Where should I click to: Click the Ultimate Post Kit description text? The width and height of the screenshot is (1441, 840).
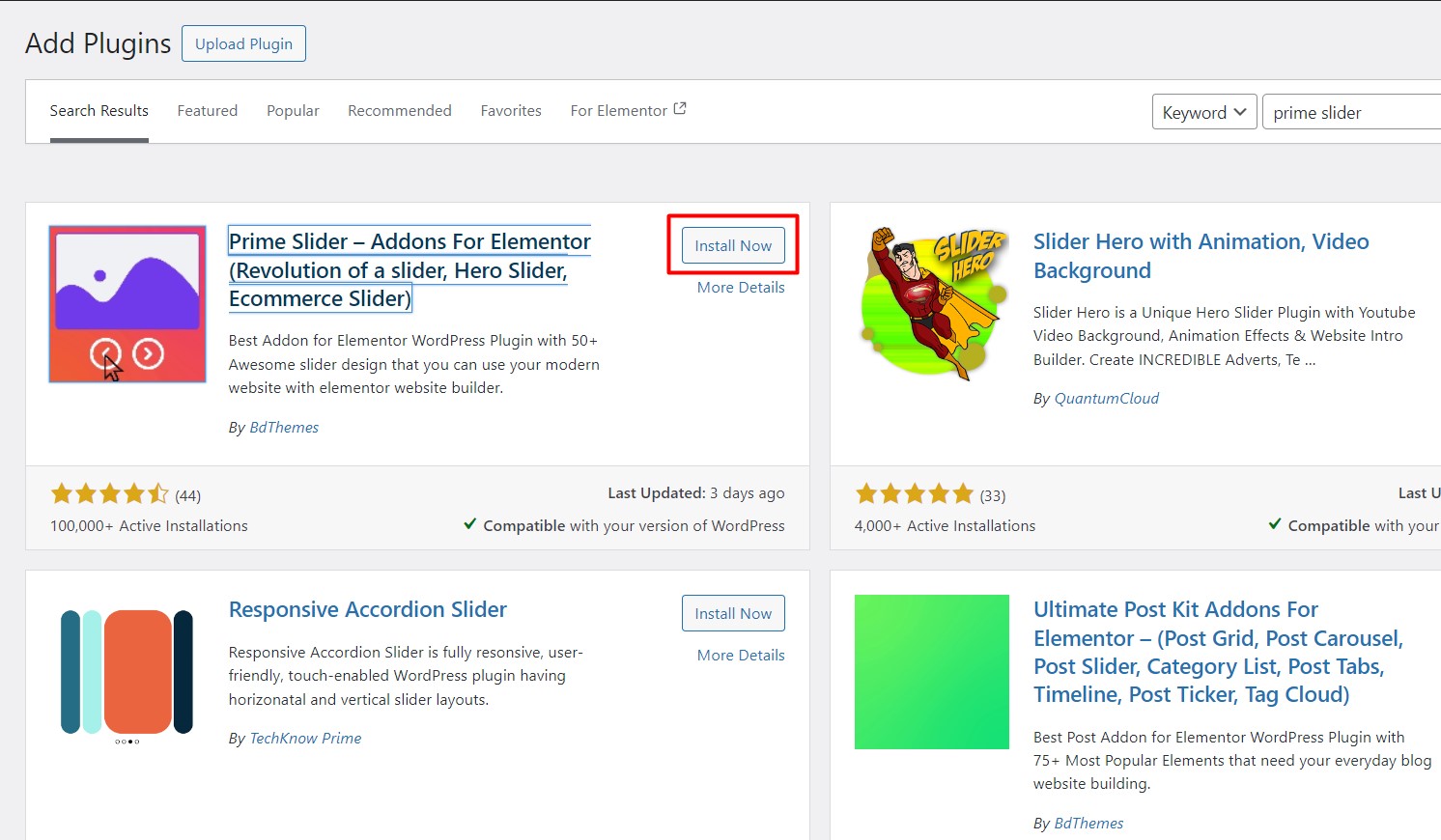(x=1232, y=760)
